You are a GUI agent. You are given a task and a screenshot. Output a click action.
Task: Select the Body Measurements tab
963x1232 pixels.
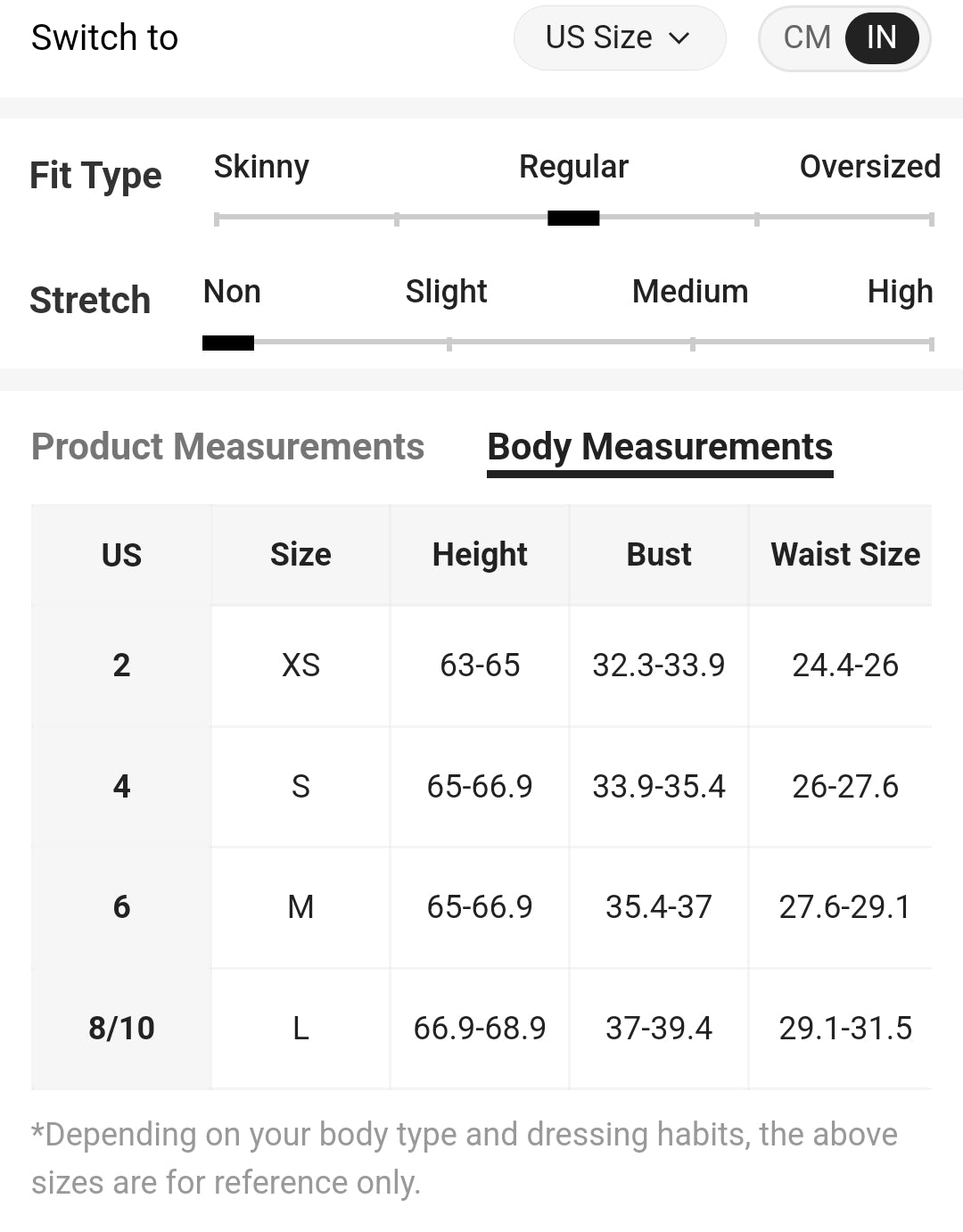point(660,448)
